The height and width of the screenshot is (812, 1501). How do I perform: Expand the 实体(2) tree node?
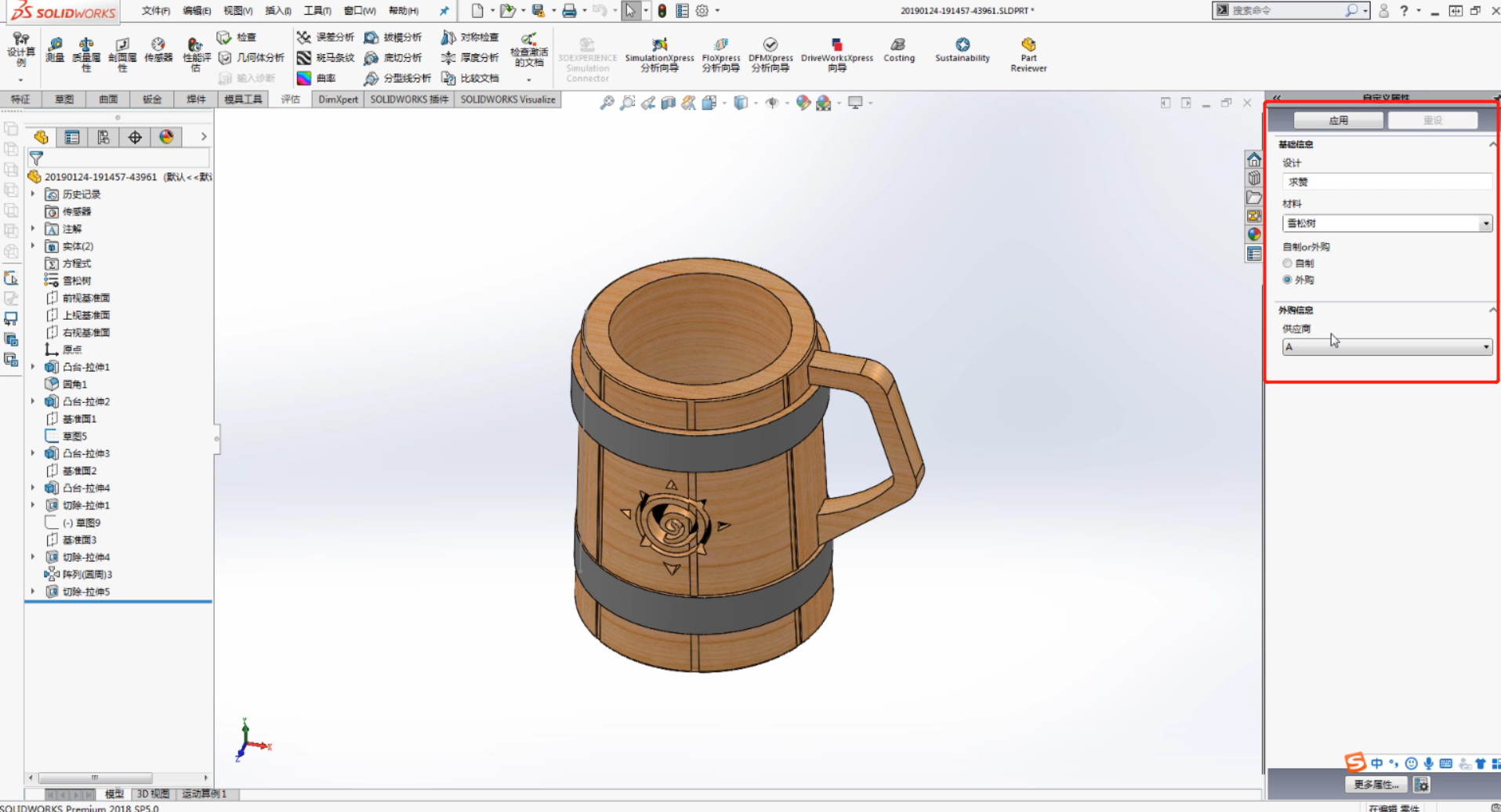33,246
